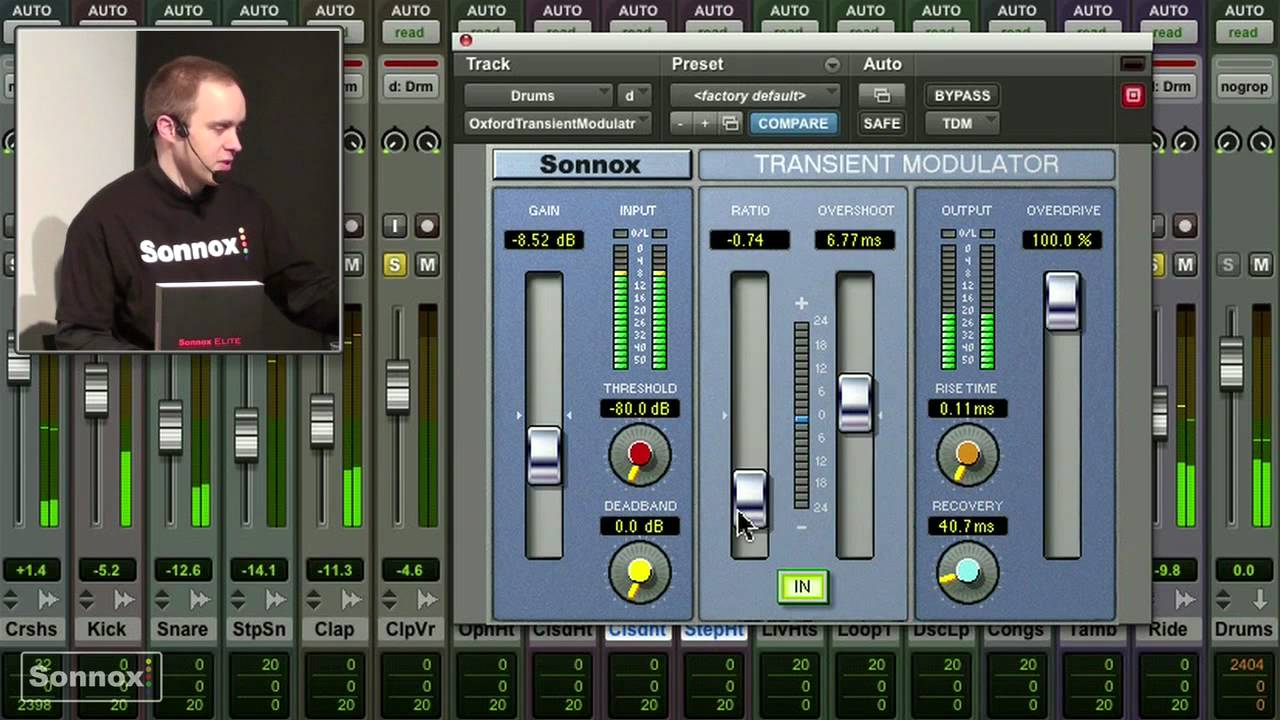Screen dimensions: 1280x720
Task: Open automation mode read on Drums track
Action: pyautogui.click(x=1243, y=32)
